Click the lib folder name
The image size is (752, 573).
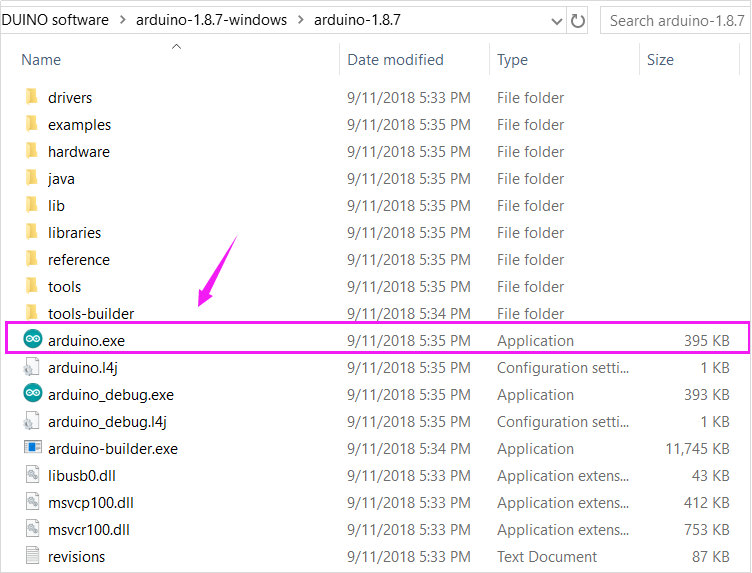56,206
